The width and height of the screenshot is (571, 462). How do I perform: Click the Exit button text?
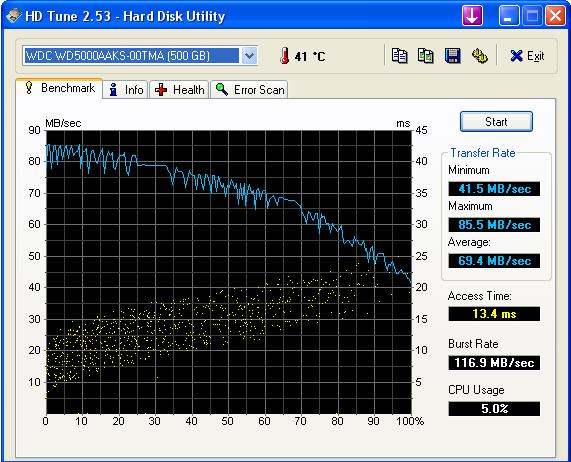point(535,56)
